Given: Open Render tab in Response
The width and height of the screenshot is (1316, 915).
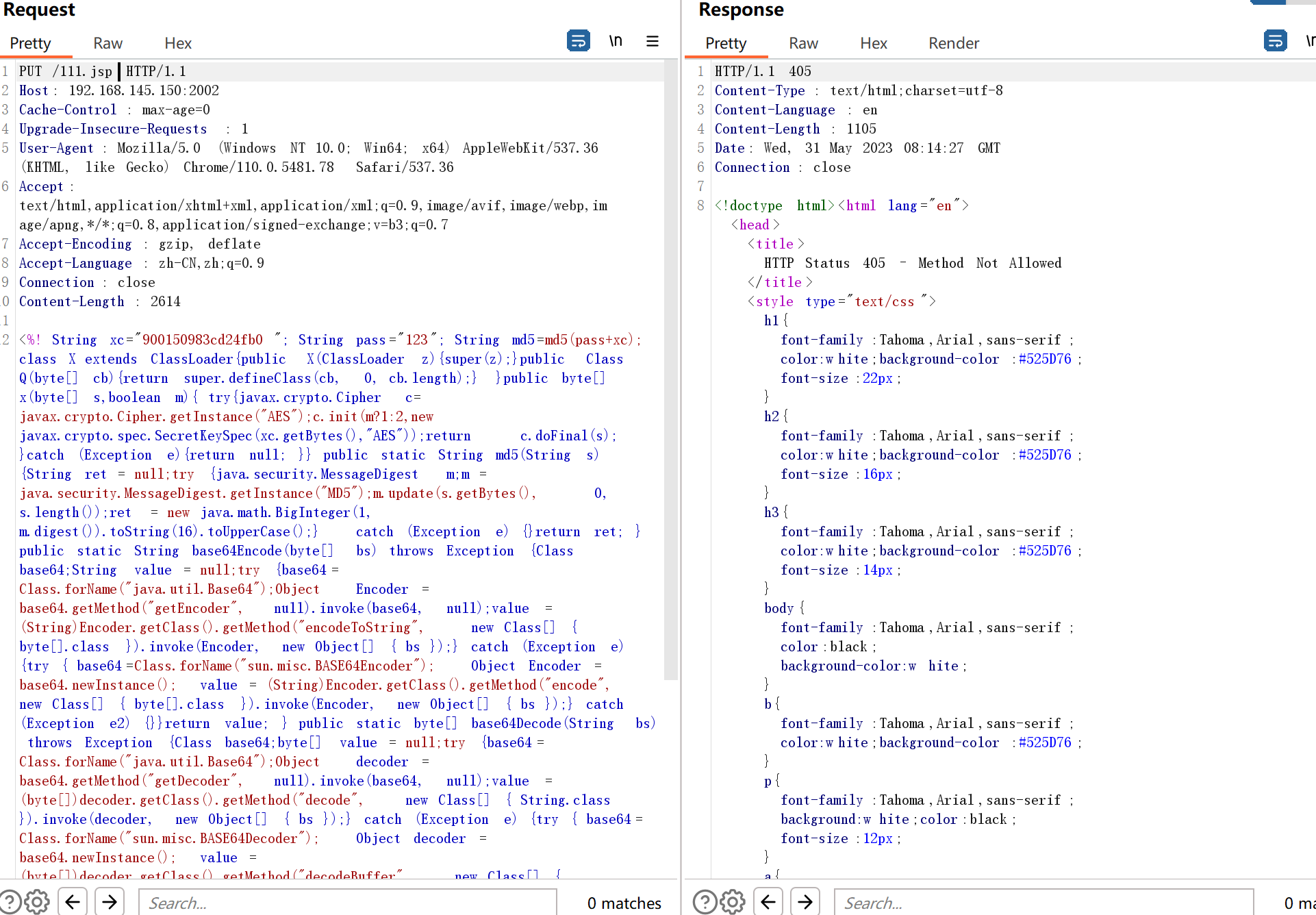Looking at the screenshot, I should [x=954, y=43].
